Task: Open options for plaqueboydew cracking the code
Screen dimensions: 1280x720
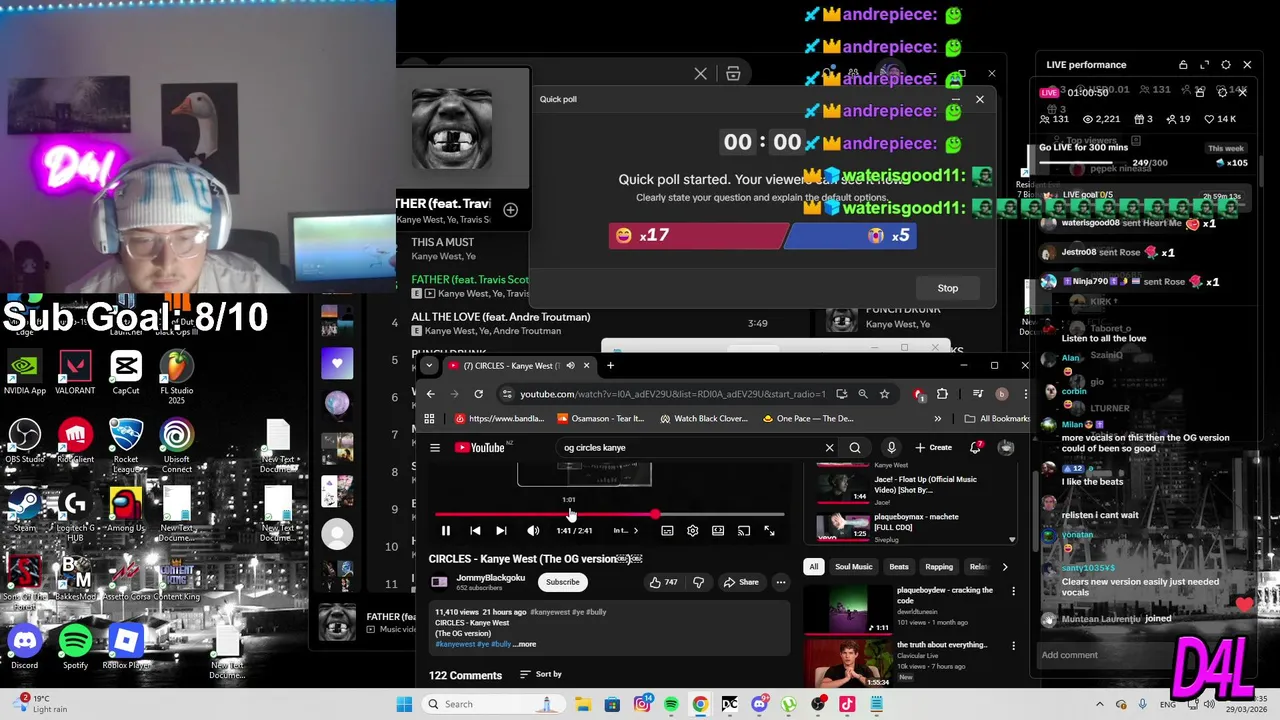Action: point(1013,591)
